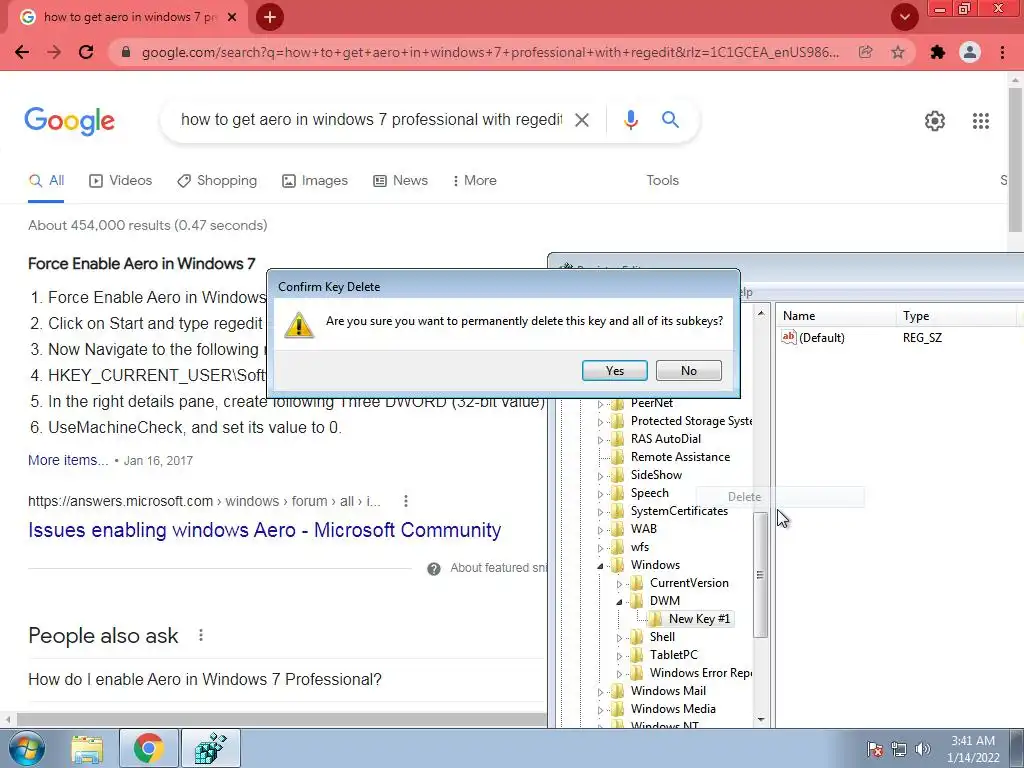Confirm deletion with the Yes button
This screenshot has height=768, width=1024.
pos(615,370)
